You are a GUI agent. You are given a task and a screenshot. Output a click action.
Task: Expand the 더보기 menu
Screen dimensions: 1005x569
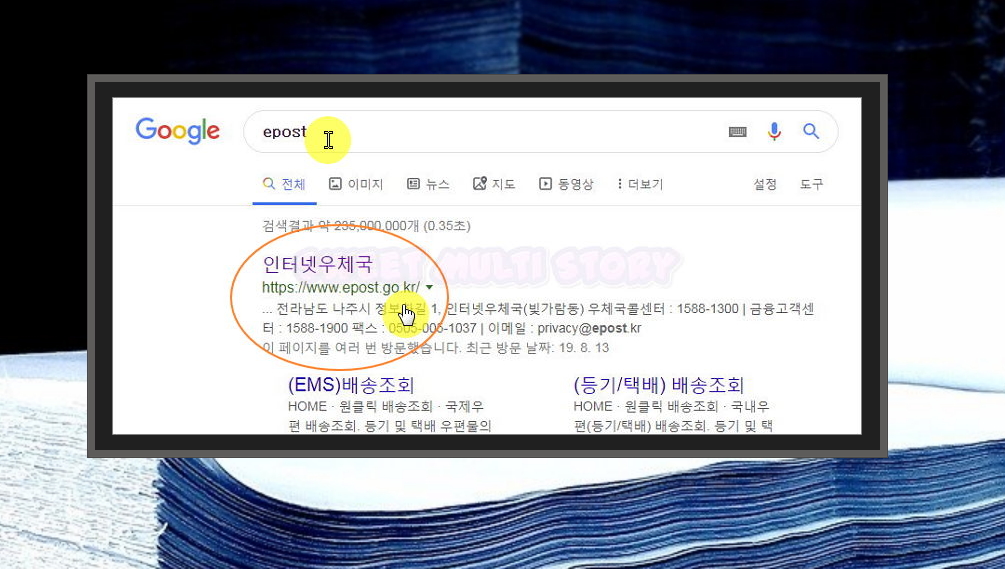640,185
